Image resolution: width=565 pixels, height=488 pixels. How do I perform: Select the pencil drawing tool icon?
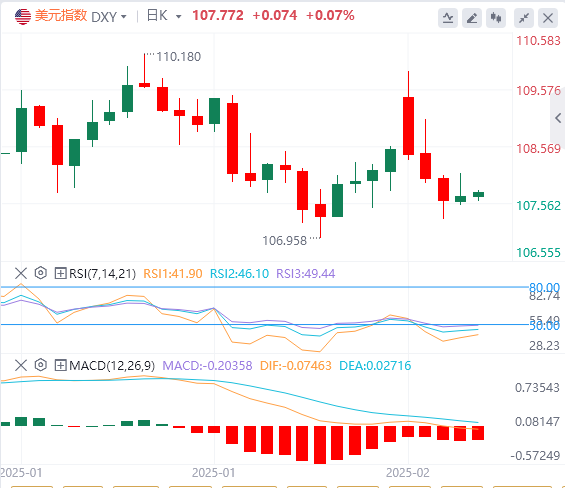(x=472, y=18)
